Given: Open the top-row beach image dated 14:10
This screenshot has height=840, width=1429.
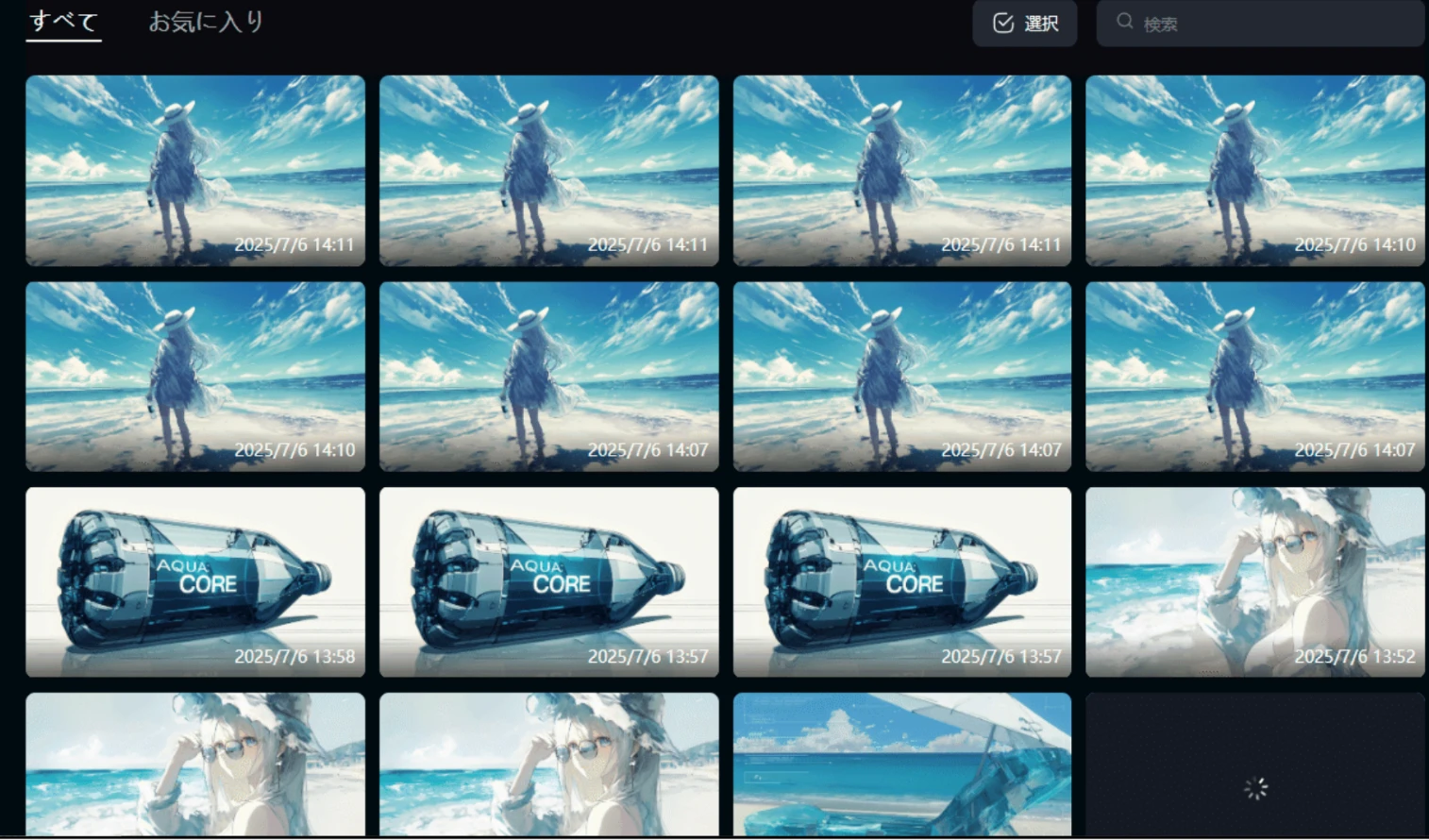Looking at the screenshot, I should 1255,171.
